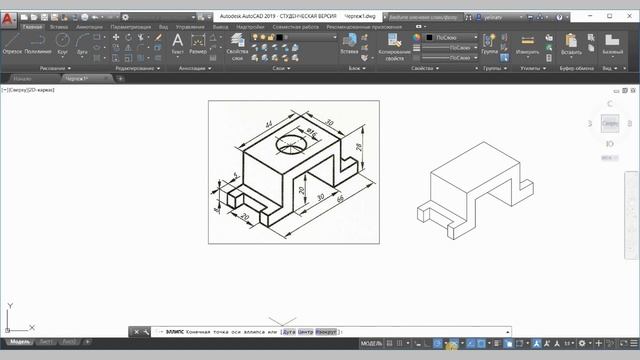Select the Размер dimension tool
This screenshot has height=360, width=640.
tap(198, 44)
